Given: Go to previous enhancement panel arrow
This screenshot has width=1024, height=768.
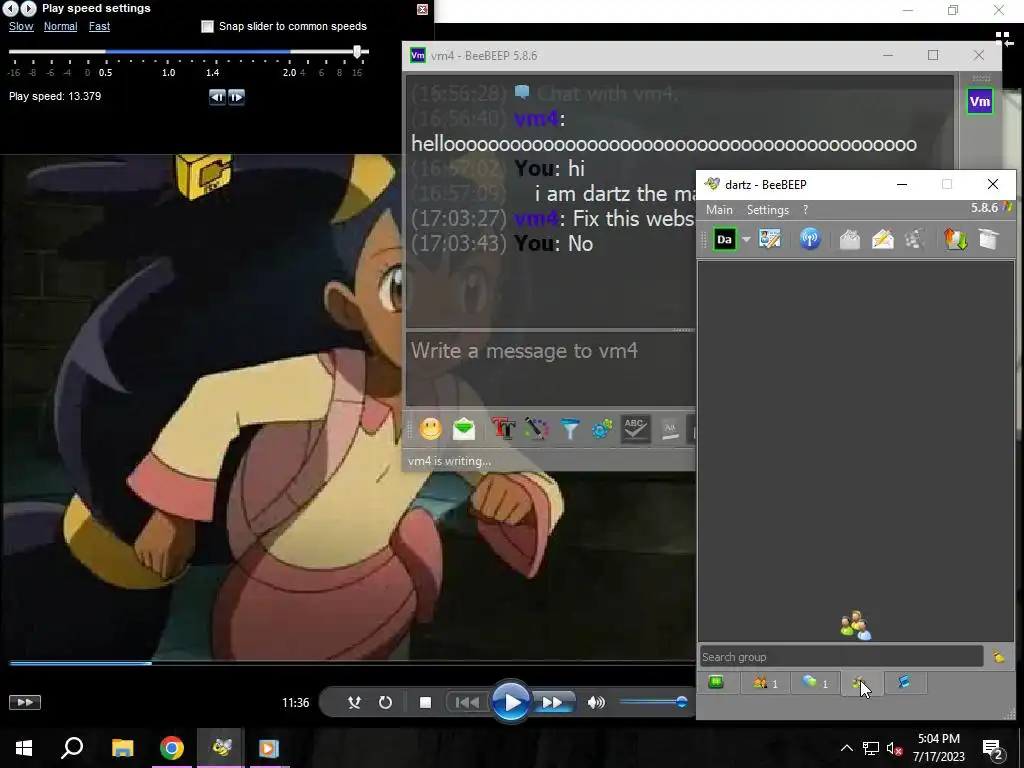Looking at the screenshot, I should 11,8.
